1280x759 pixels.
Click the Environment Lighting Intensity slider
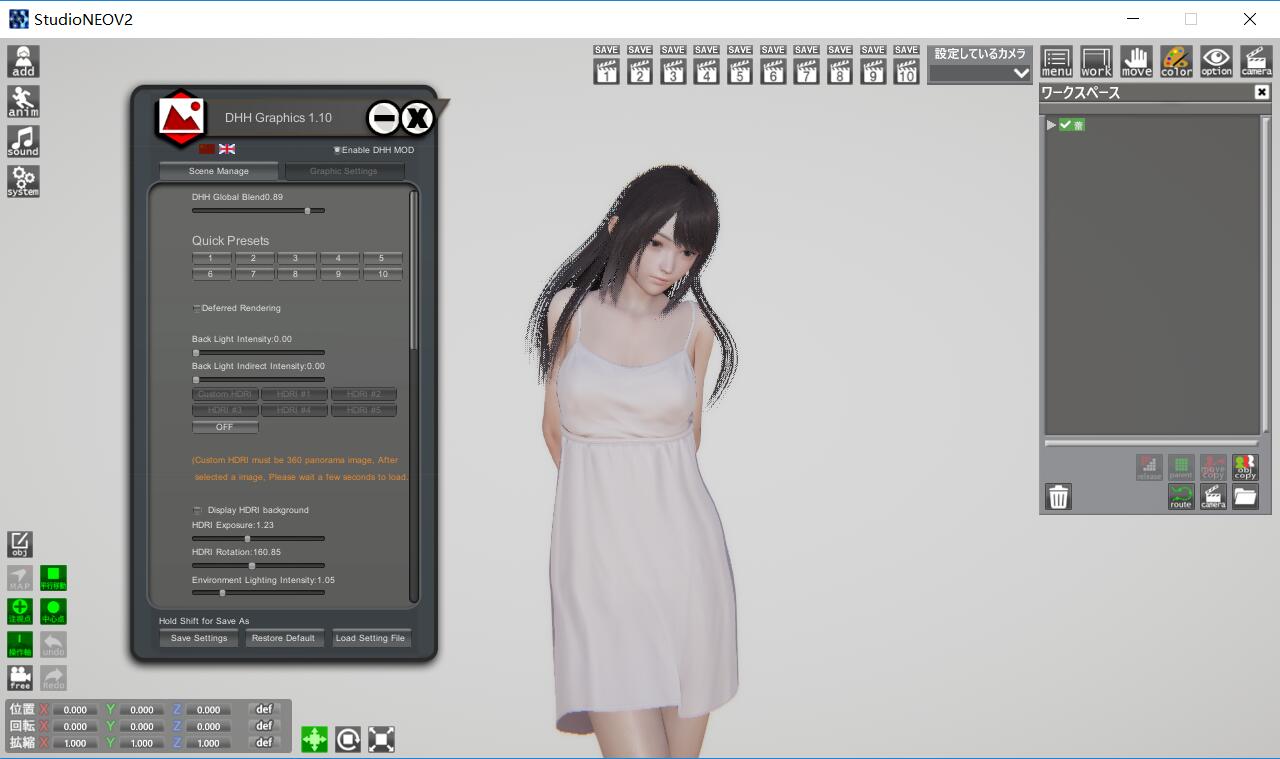258,592
